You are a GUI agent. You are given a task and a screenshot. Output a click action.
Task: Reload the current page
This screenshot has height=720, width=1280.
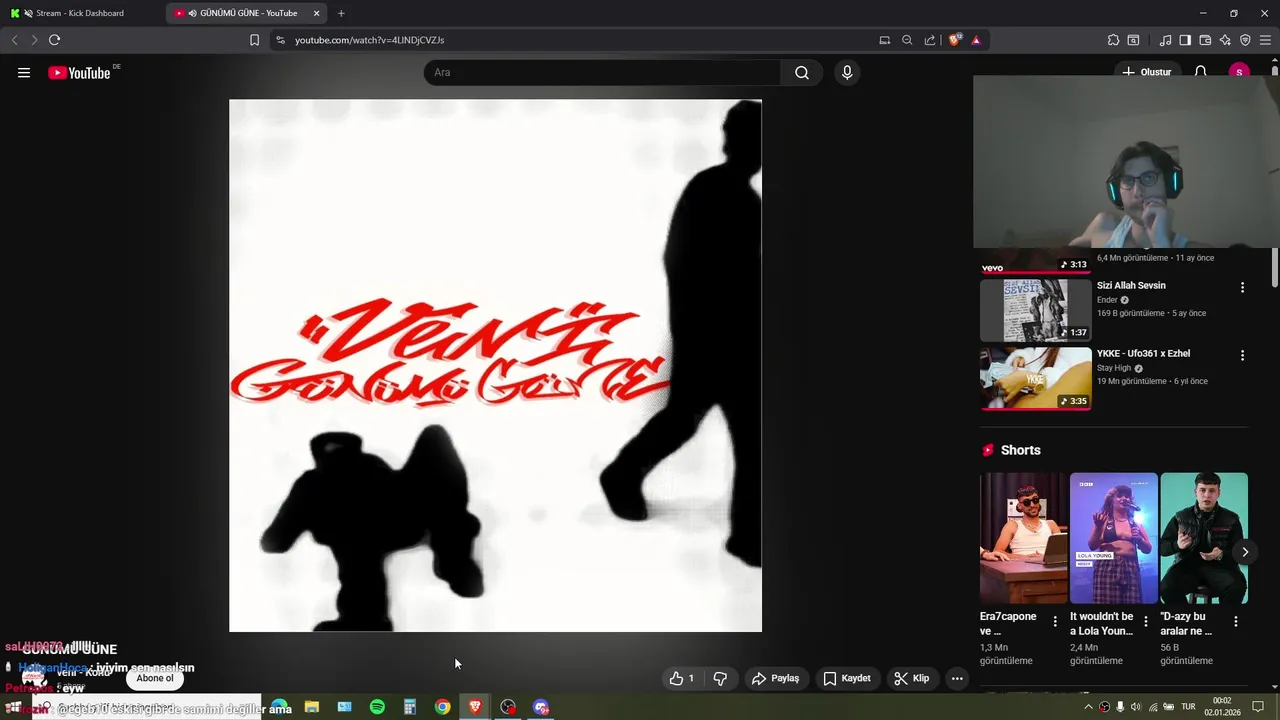[54, 40]
